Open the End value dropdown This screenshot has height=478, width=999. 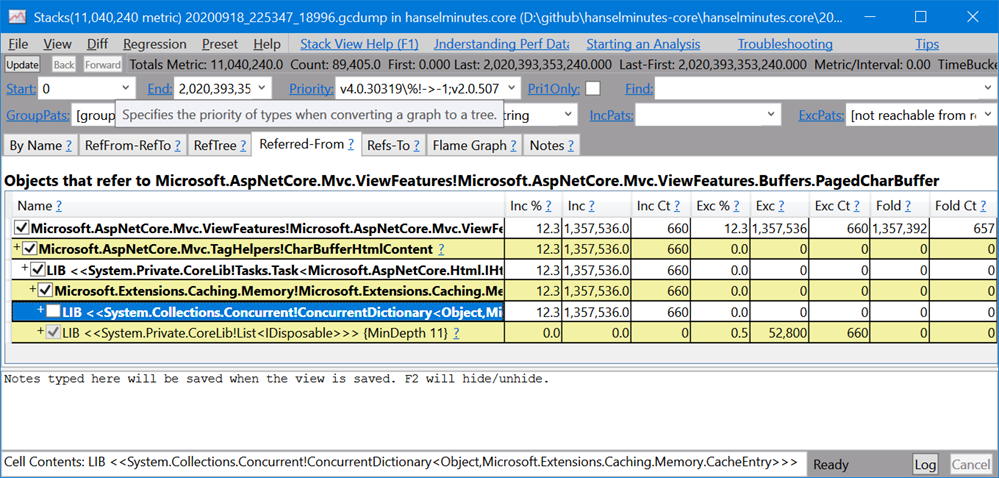point(262,89)
